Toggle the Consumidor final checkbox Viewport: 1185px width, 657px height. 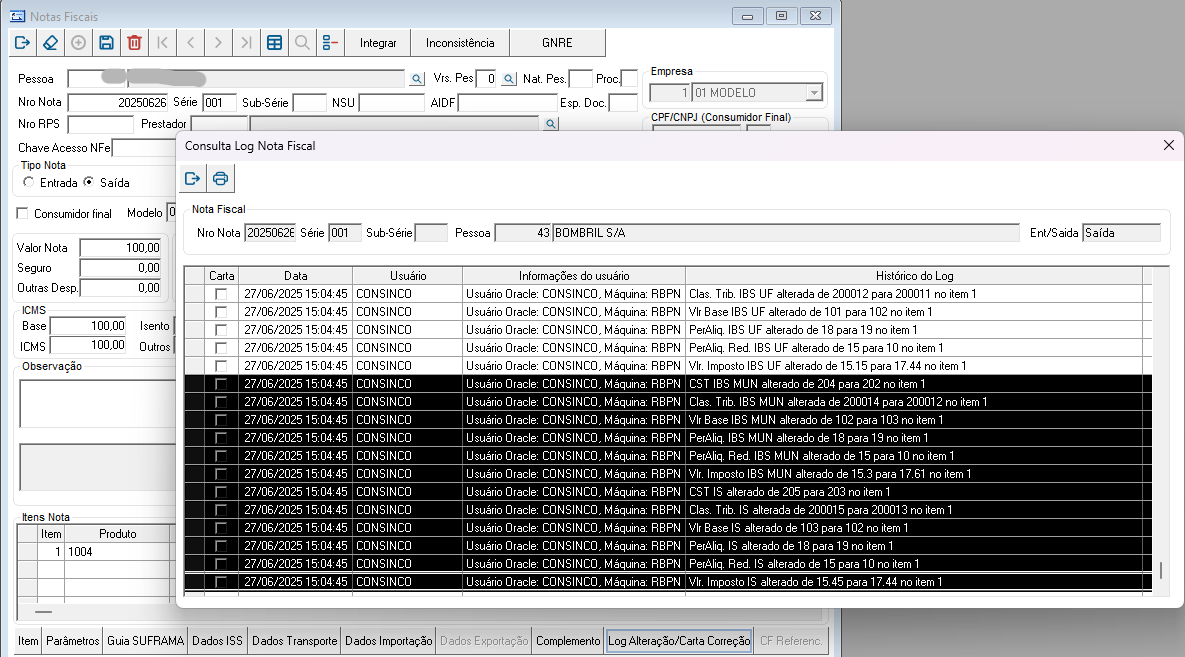tap(23, 214)
